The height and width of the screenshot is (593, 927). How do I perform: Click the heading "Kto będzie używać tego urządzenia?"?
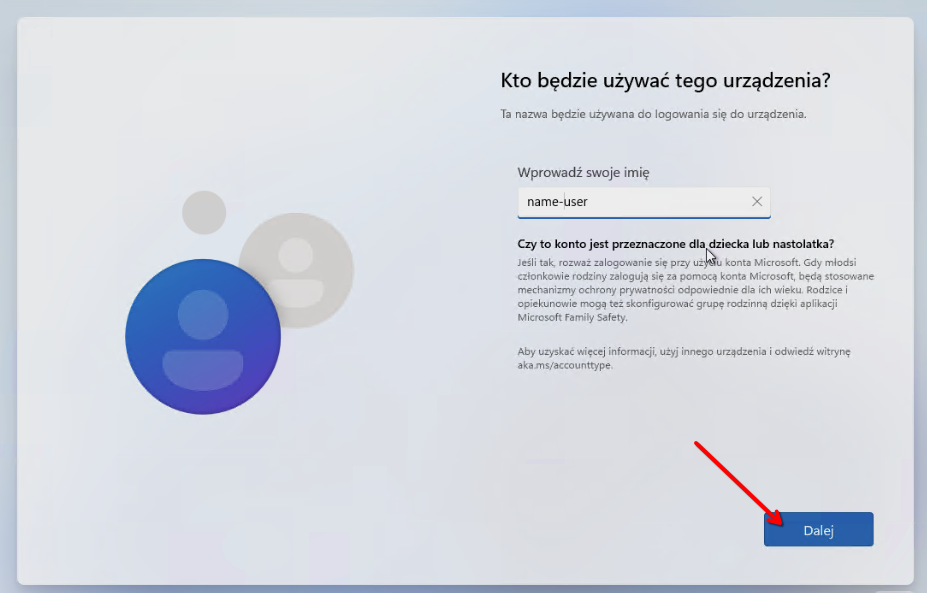[665, 80]
